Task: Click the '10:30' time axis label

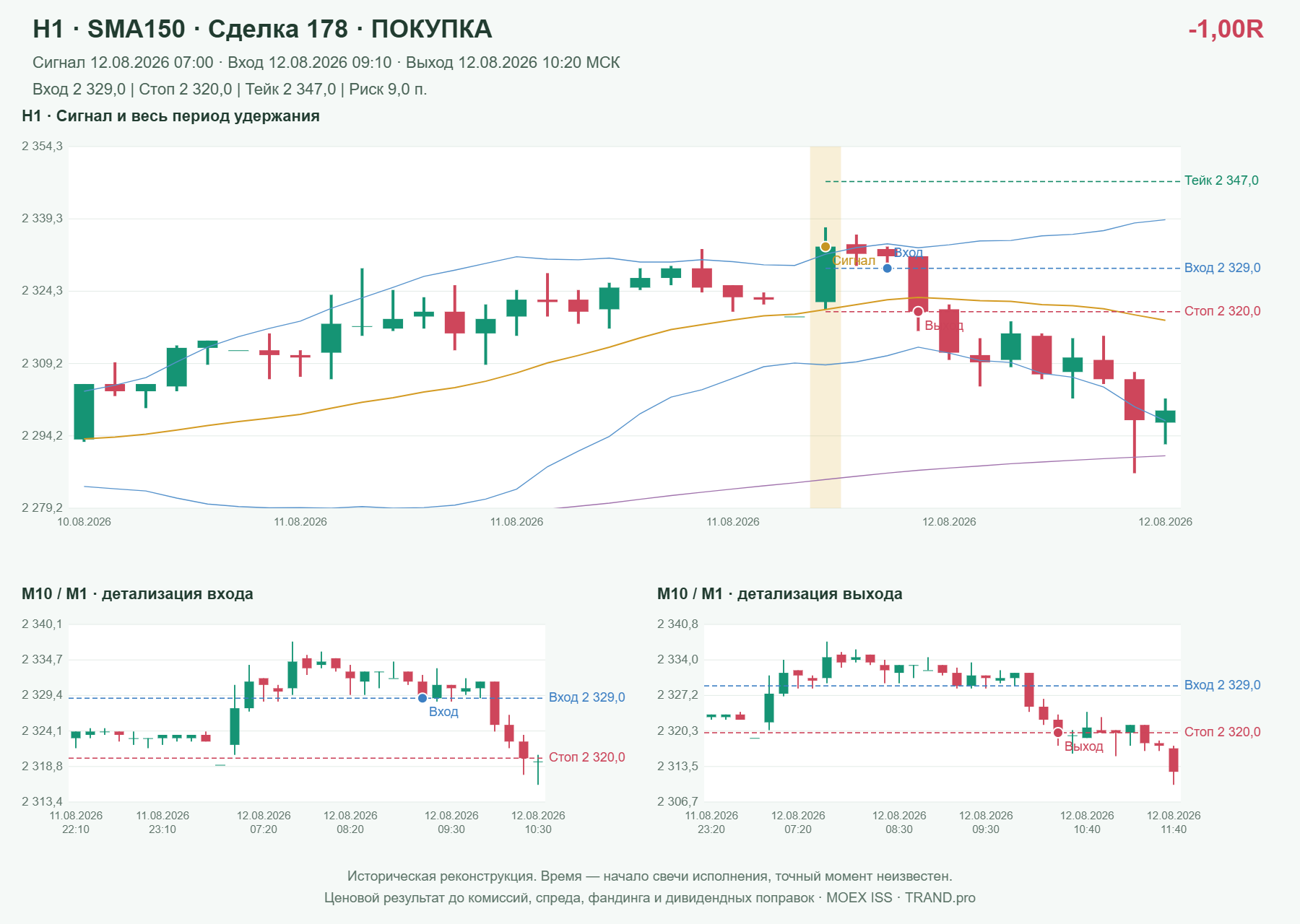Action: pos(538,829)
